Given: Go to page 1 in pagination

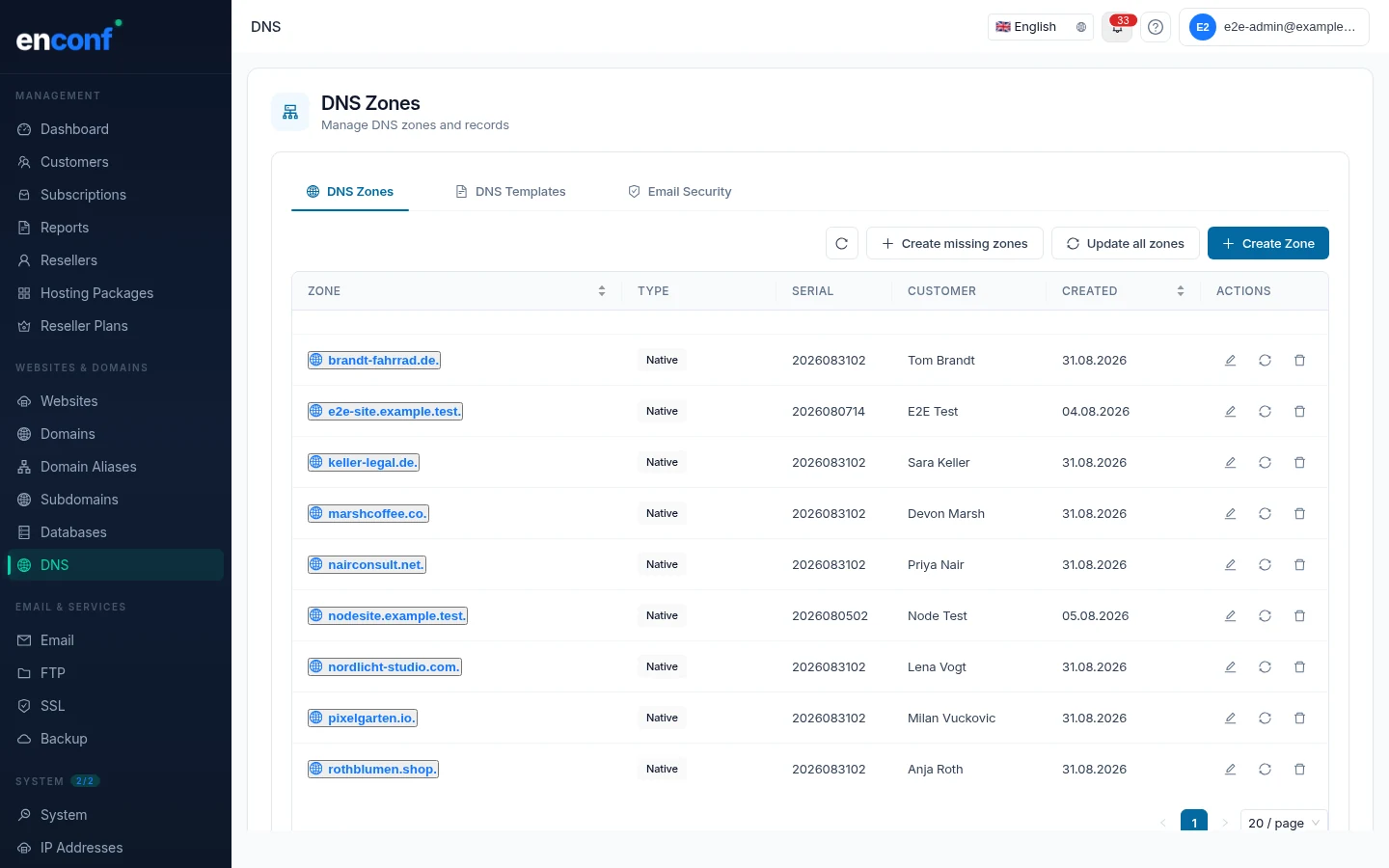Looking at the screenshot, I should click(x=1194, y=822).
